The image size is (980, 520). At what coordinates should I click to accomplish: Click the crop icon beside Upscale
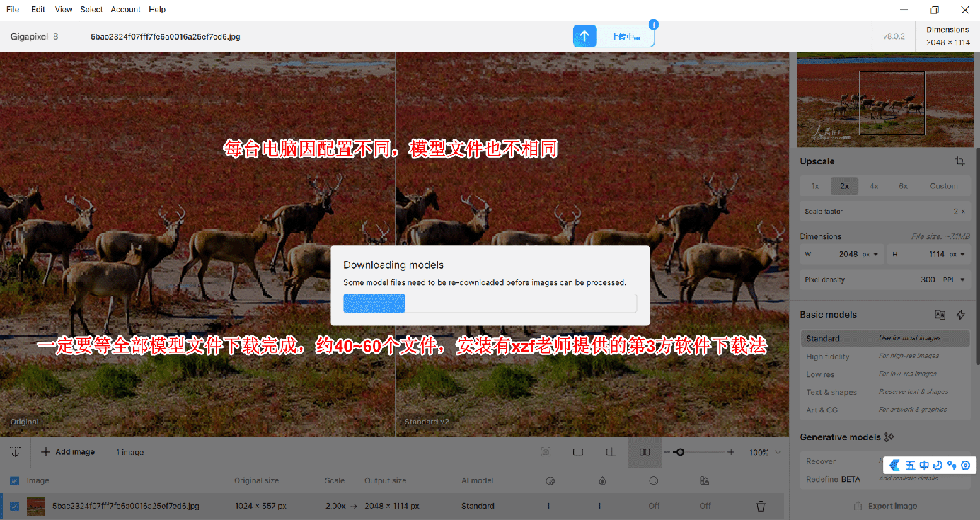(x=959, y=161)
